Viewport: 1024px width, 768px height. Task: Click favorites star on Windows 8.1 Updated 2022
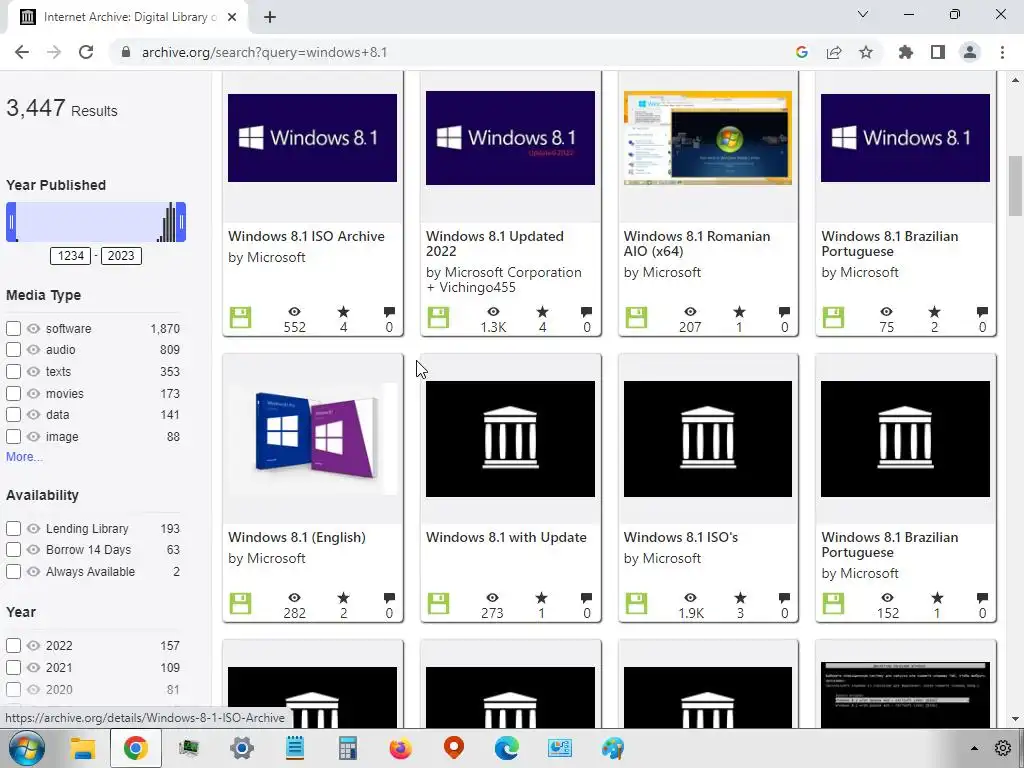[x=542, y=312]
